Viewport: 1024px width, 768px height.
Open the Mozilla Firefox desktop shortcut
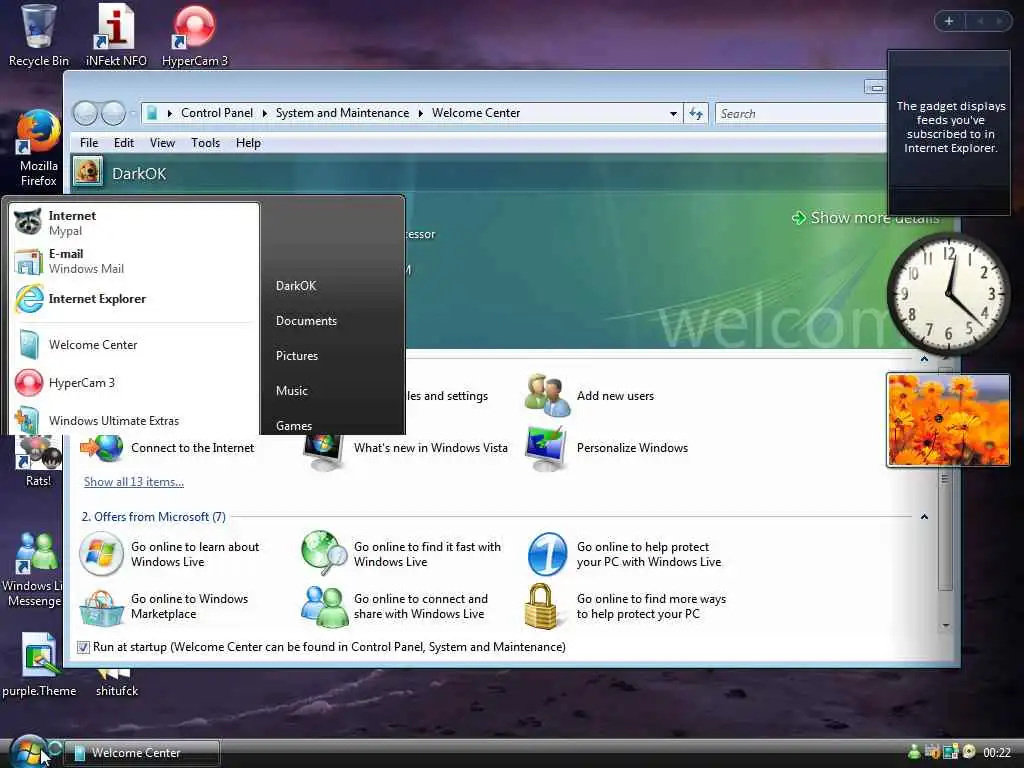point(38,148)
